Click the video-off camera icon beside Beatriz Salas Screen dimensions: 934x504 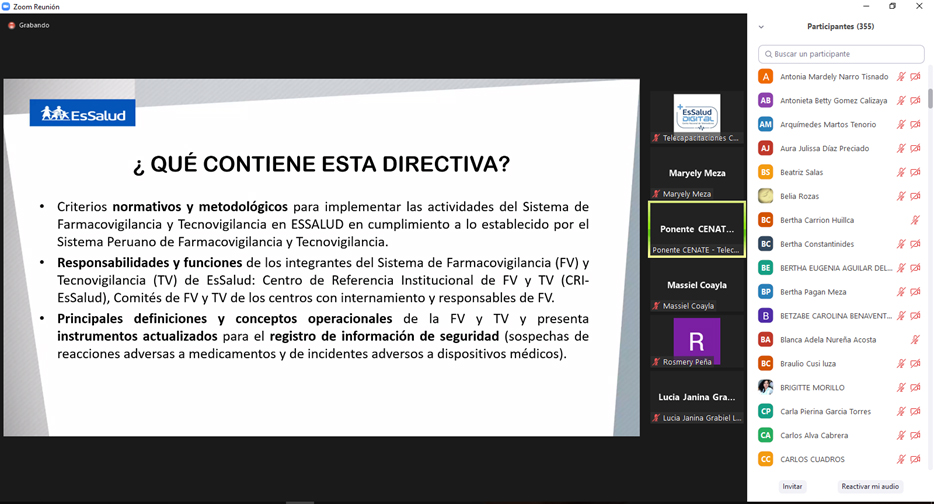[916, 172]
